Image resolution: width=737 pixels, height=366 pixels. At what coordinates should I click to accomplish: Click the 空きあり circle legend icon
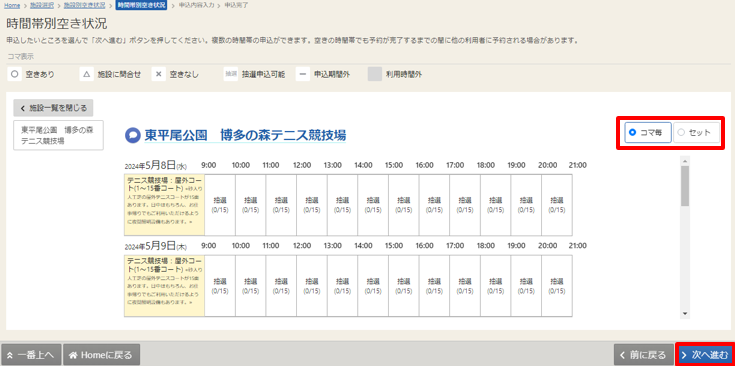coord(15,74)
